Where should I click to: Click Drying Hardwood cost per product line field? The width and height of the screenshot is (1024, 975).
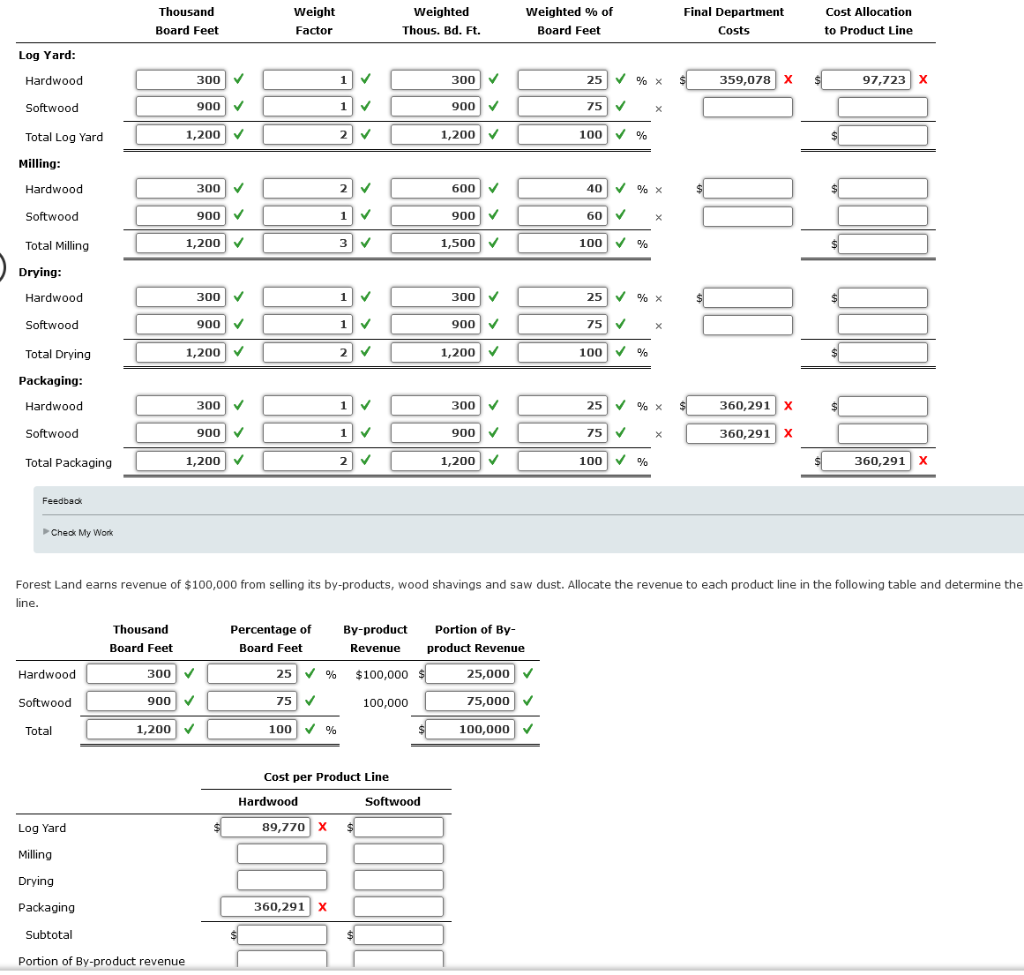pos(282,880)
